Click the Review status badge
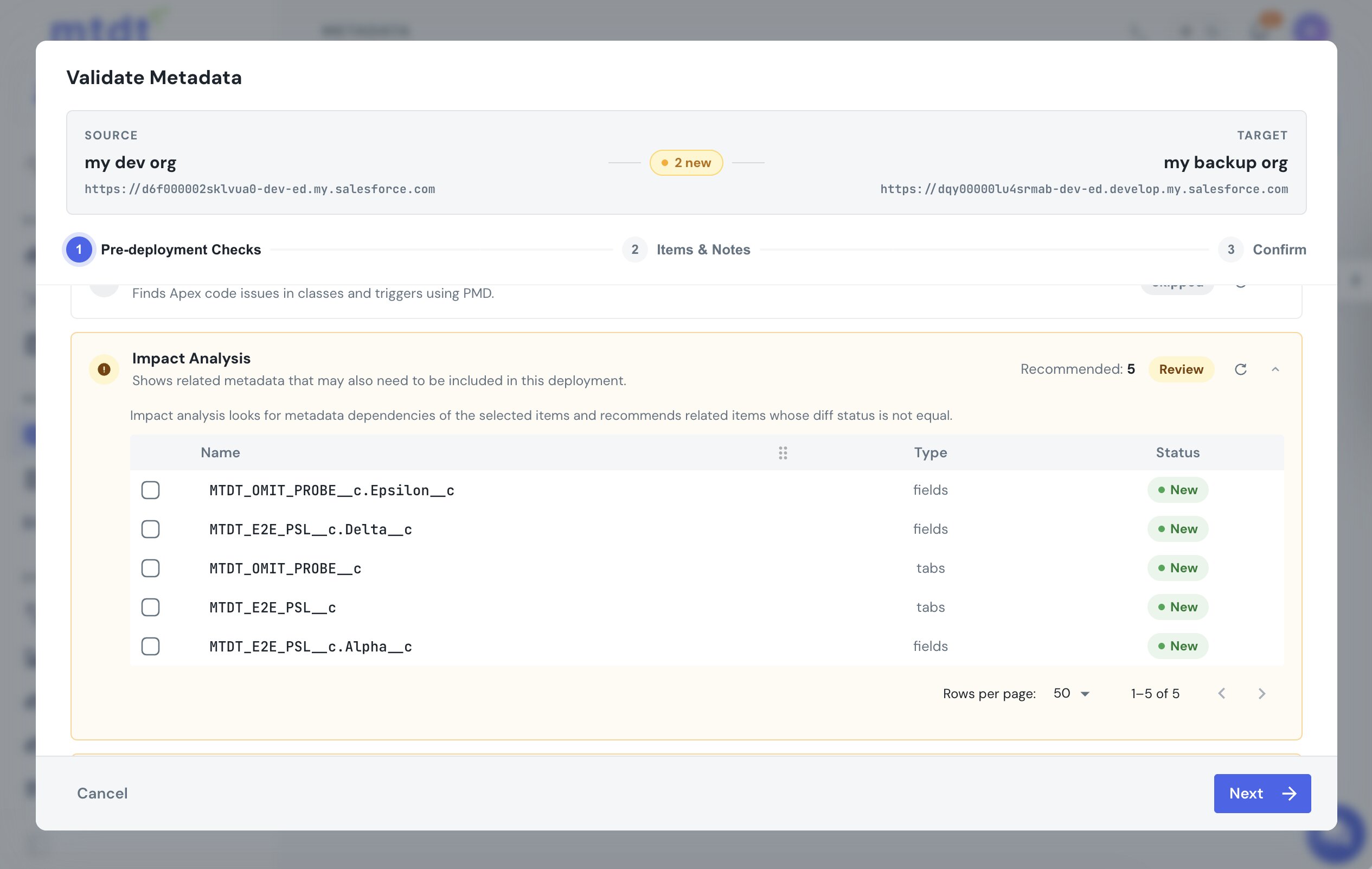Image resolution: width=1372 pixels, height=869 pixels. [1181, 369]
